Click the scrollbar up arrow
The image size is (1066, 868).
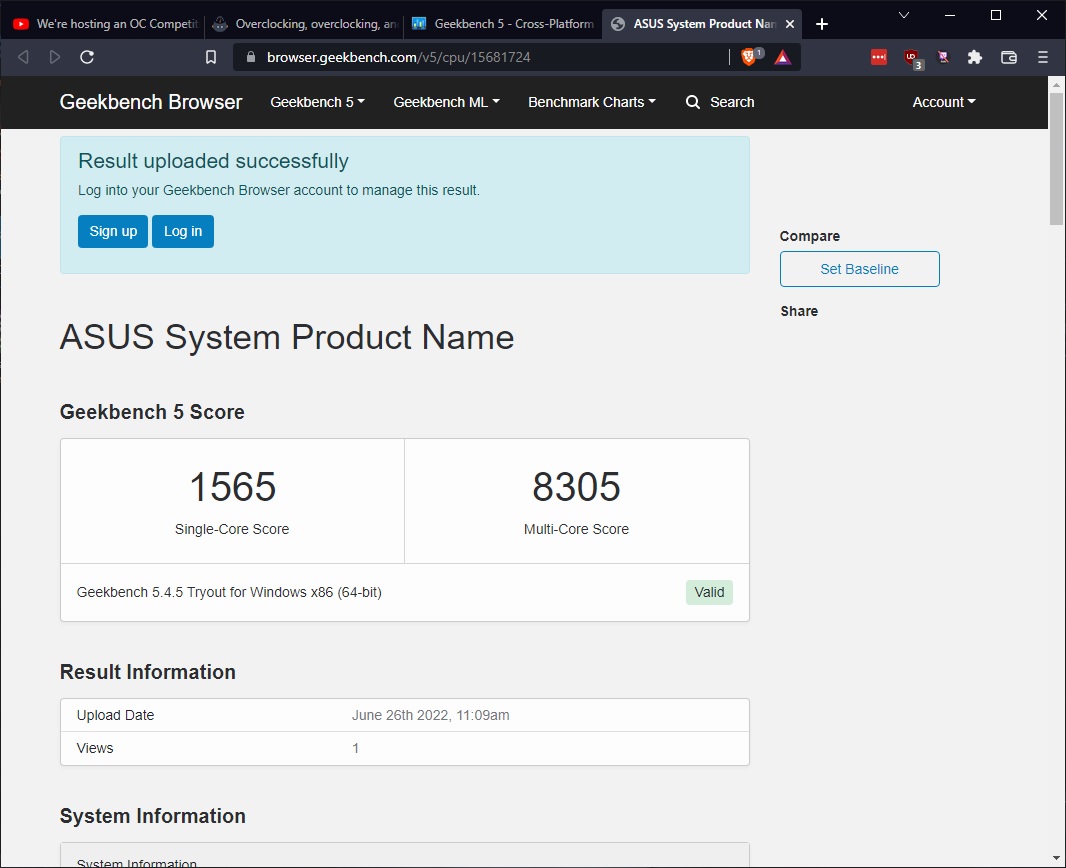(1056, 84)
